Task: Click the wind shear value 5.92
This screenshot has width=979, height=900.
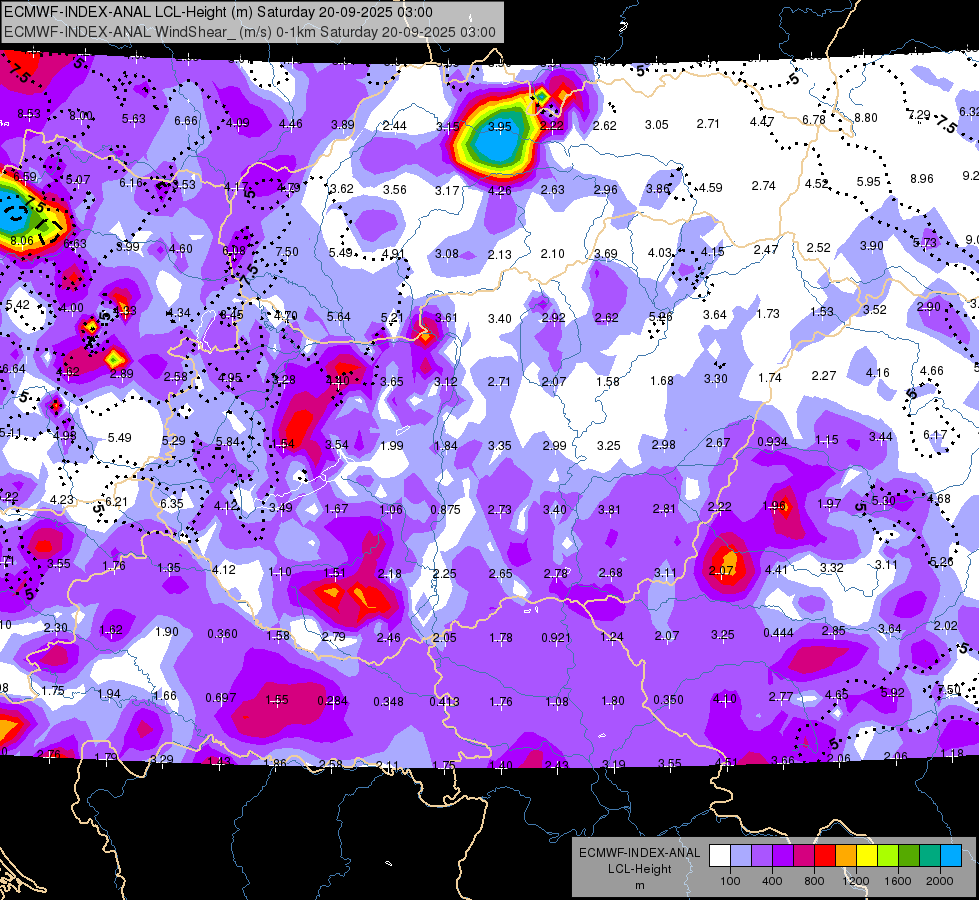Action: coord(892,693)
